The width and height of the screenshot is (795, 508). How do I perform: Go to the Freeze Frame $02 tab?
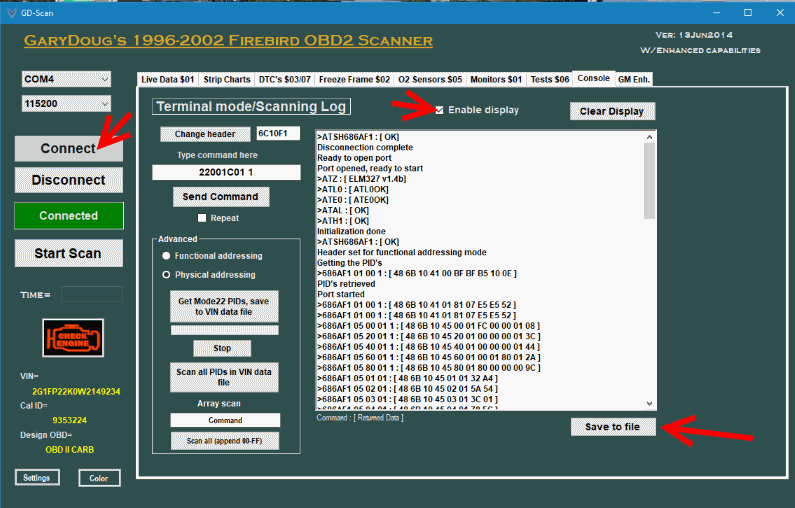[354, 78]
